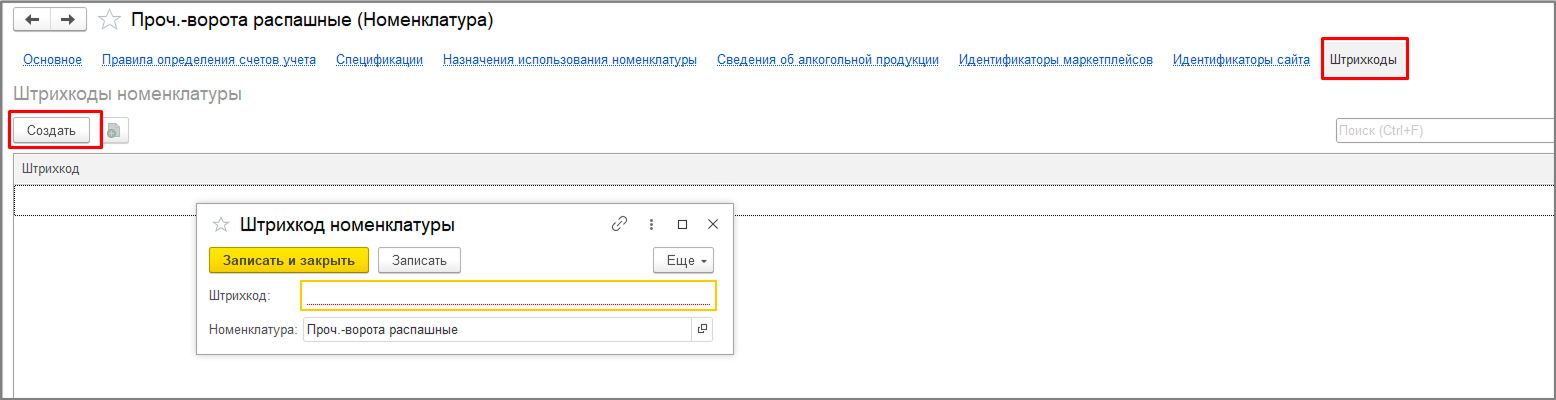
Task: Favorite the Штрихкод номенклатуры dialog with its star
Action: (x=222, y=225)
